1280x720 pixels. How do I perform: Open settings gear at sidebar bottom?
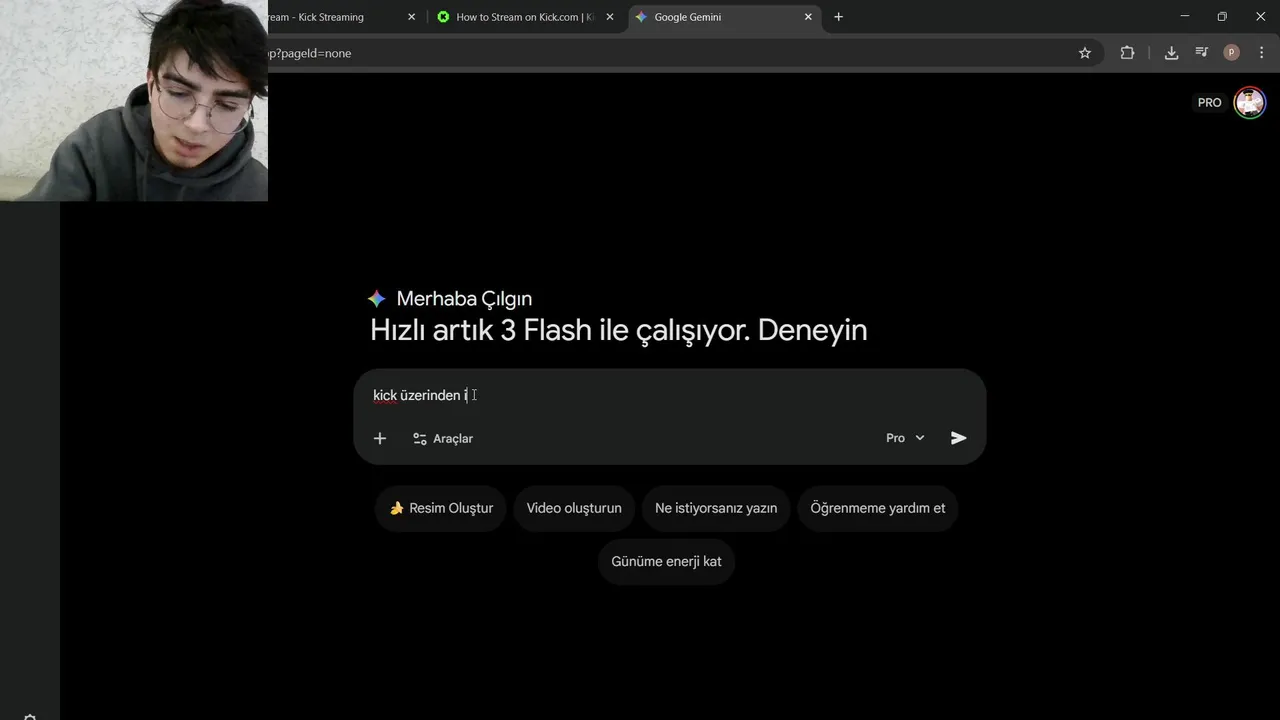29,716
